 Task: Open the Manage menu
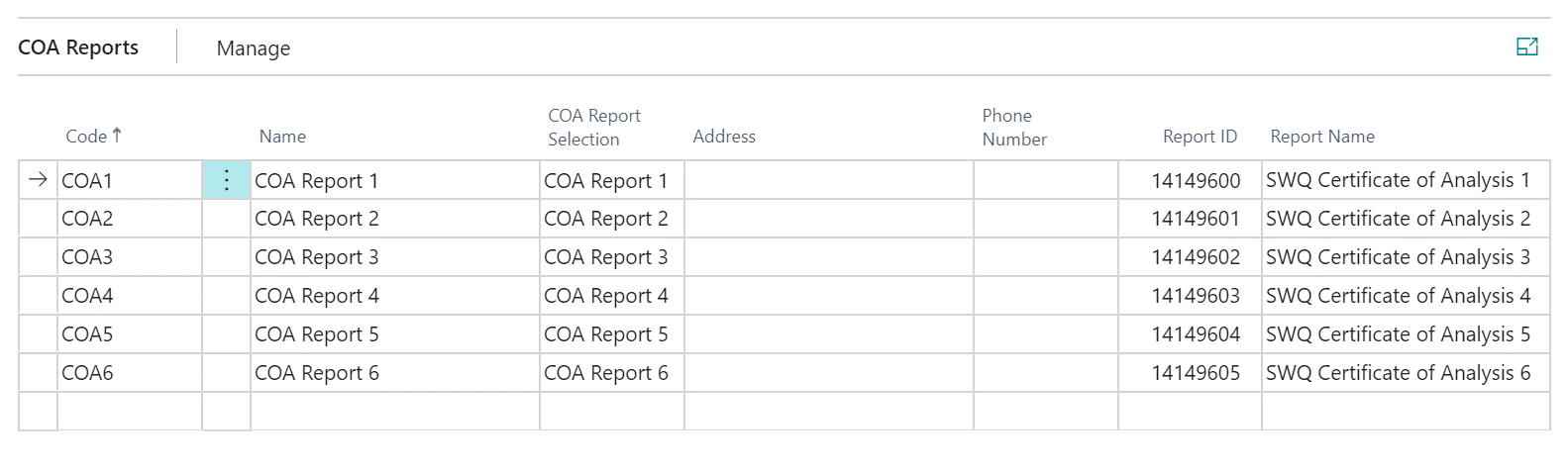click(x=254, y=48)
